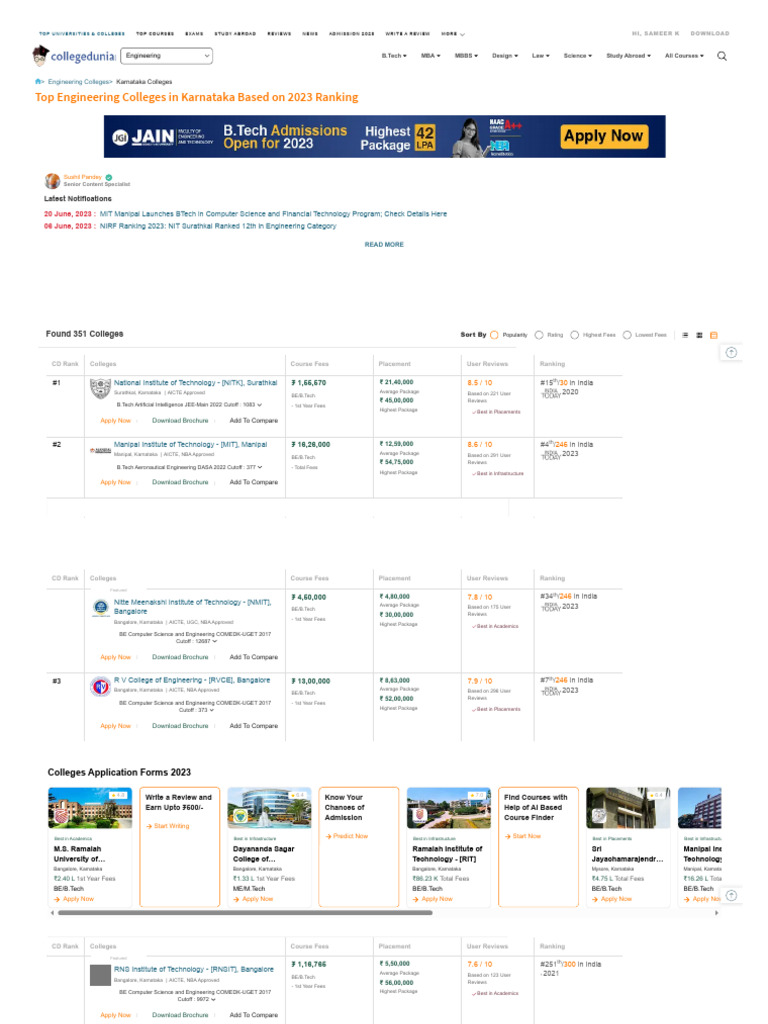The image size is (768, 1024).
Task: Expand the Study Abroad dropdown in header
Action: (628, 56)
